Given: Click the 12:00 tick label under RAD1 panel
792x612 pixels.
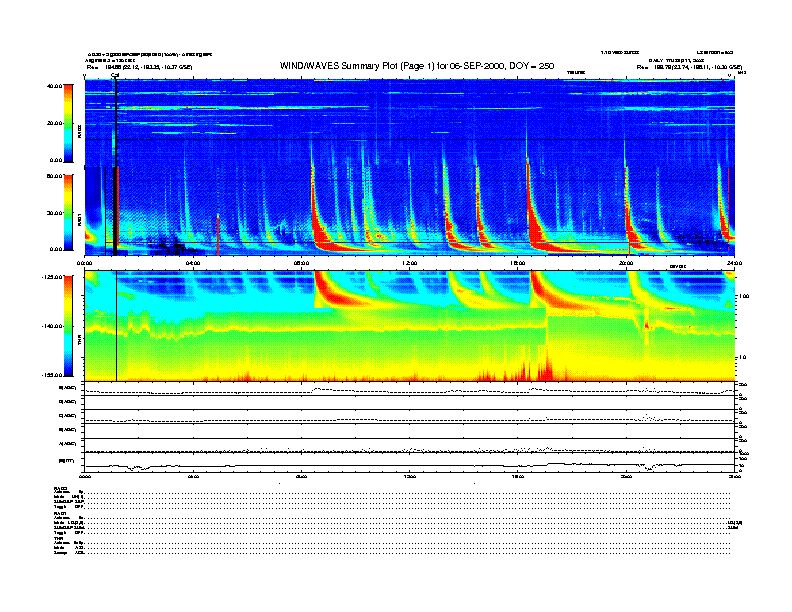Looking at the screenshot, I should point(410,263).
